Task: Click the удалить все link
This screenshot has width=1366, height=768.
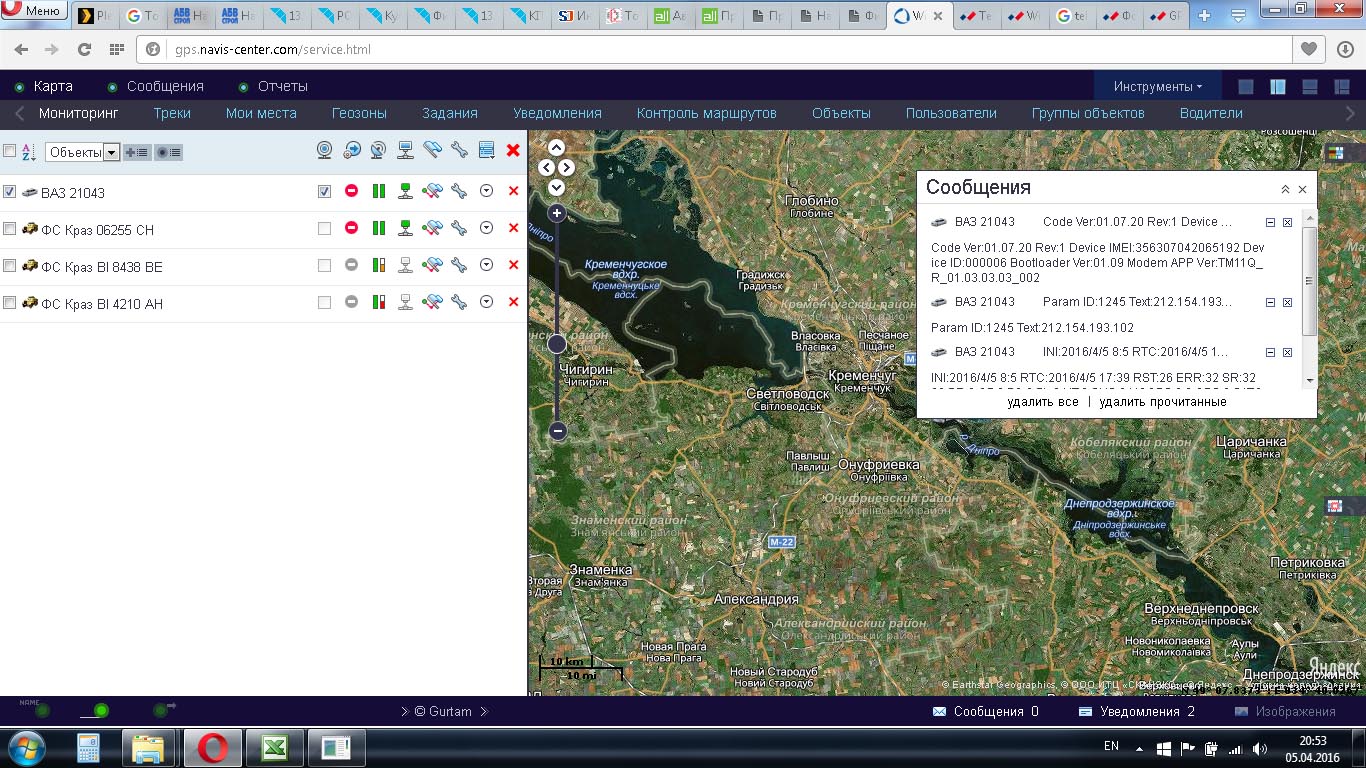Action: point(1043,402)
